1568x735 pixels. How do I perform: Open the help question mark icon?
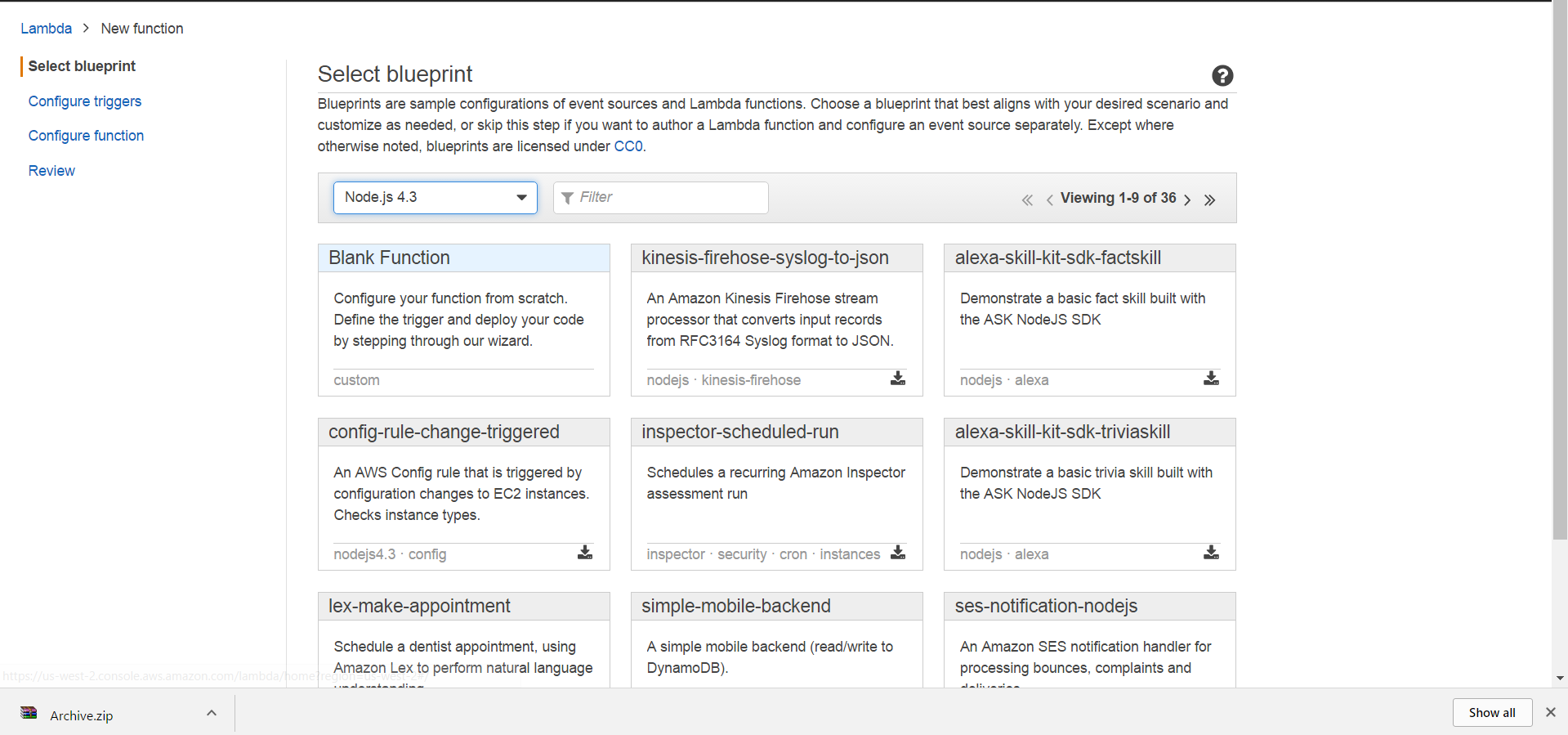pos(1222,76)
